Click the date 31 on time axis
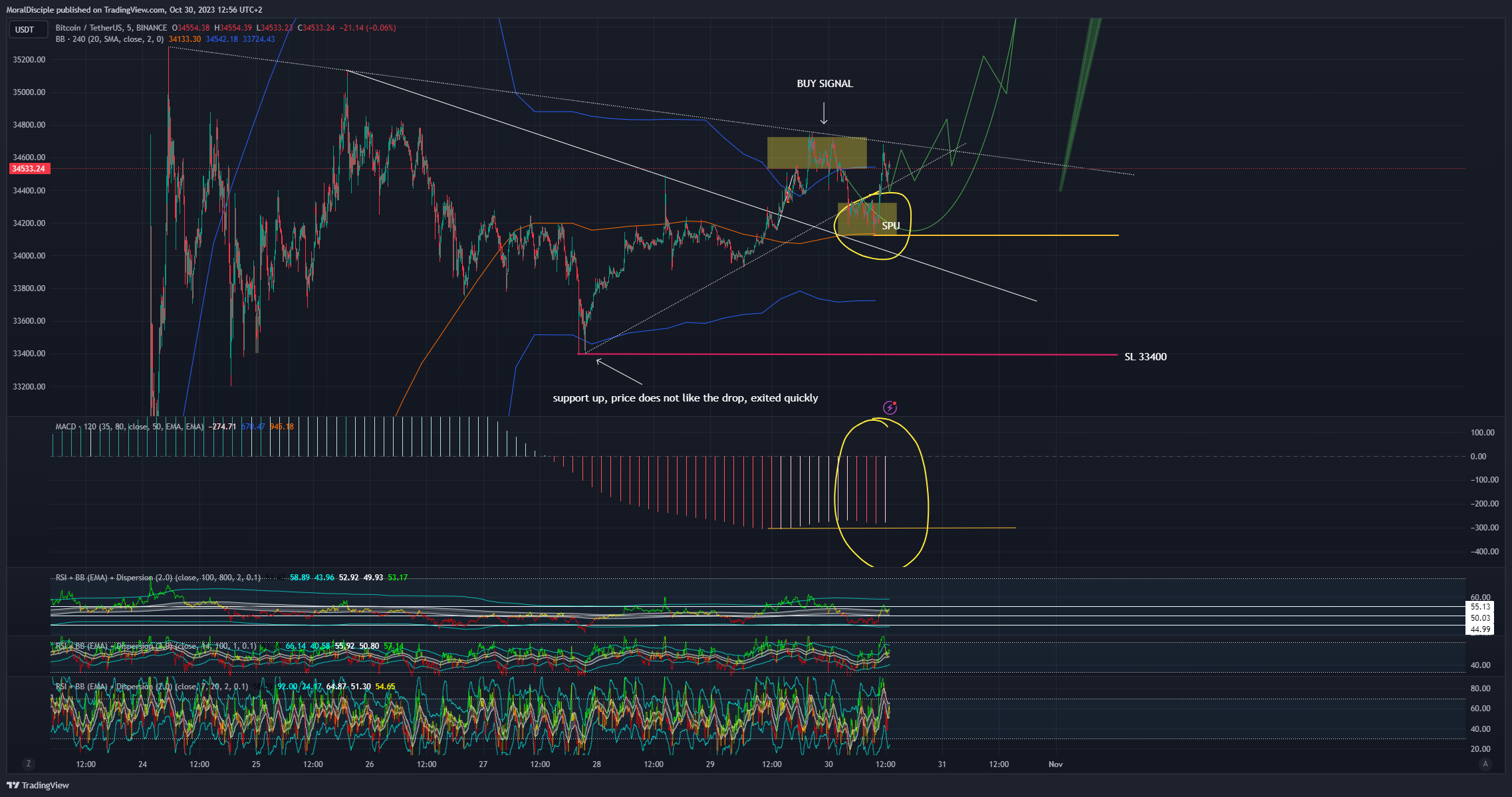 [x=942, y=764]
